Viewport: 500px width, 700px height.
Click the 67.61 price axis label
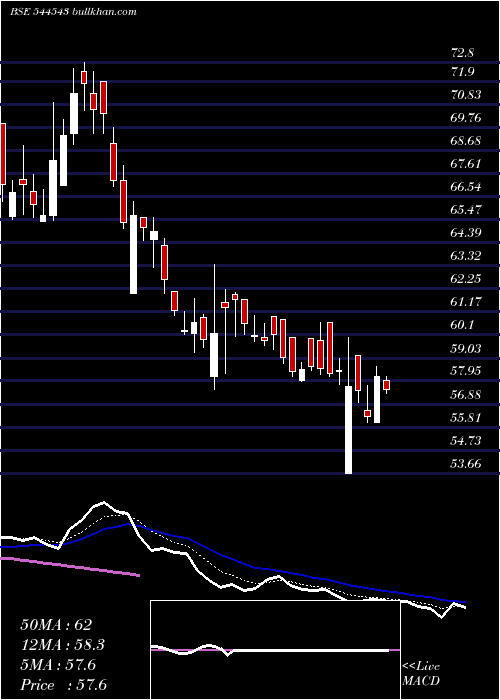[x=466, y=164]
